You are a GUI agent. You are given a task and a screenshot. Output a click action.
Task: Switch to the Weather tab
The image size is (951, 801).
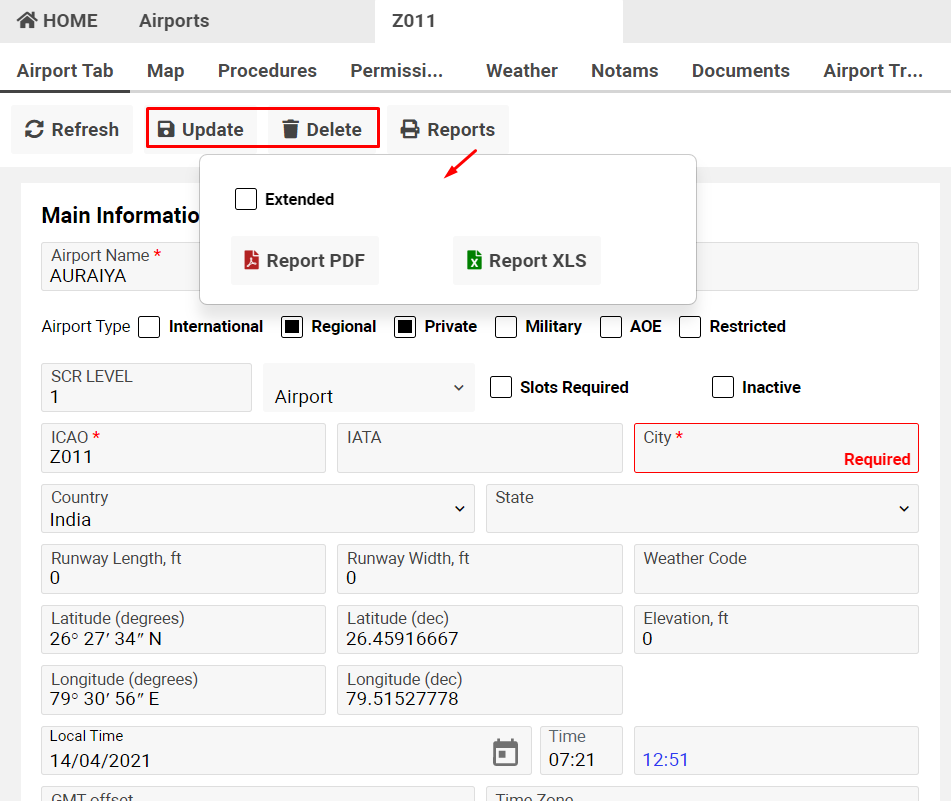pyautogui.click(x=521, y=71)
